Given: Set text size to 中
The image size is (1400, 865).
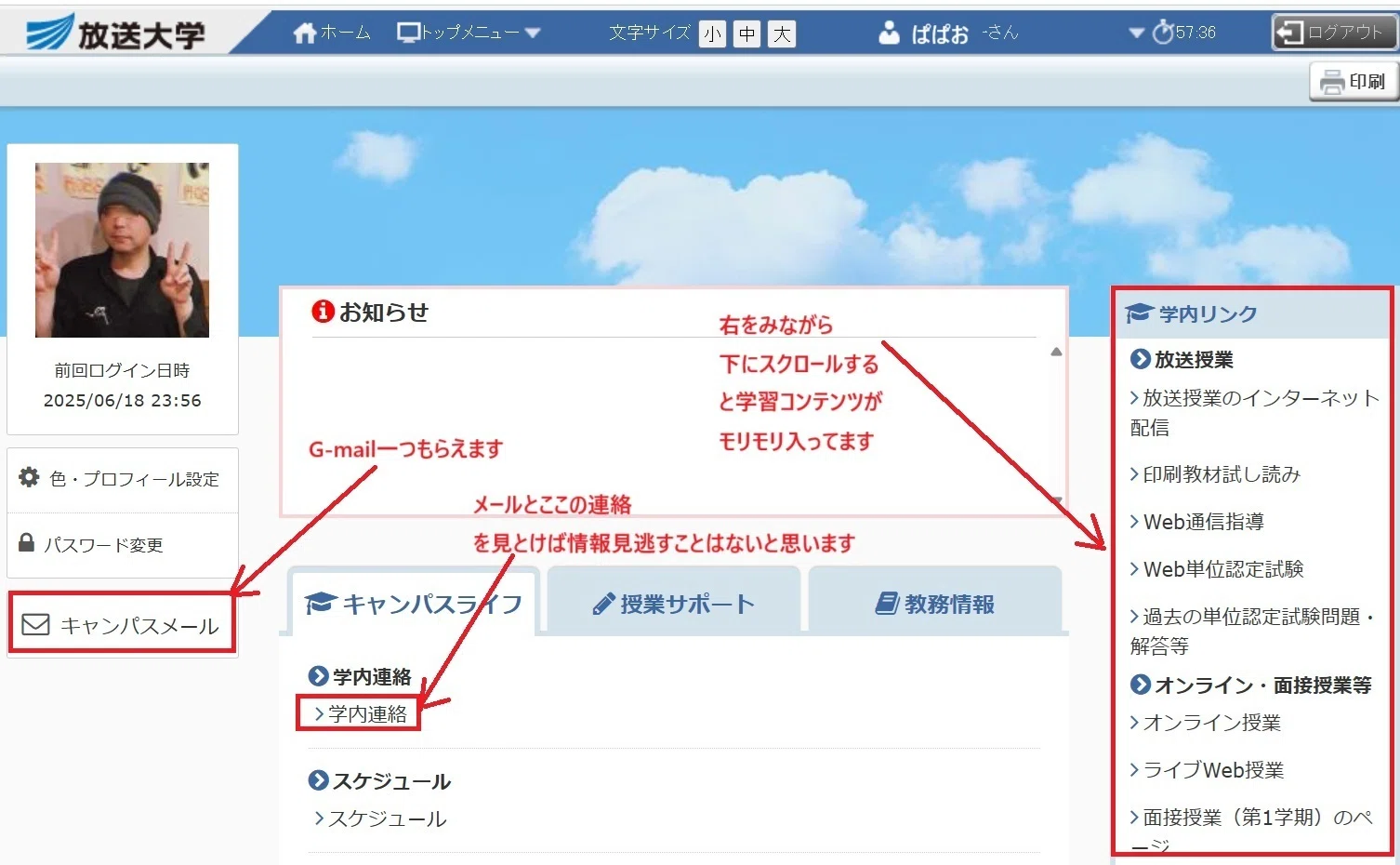Looking at the screenshot, I should click(746, 34).
